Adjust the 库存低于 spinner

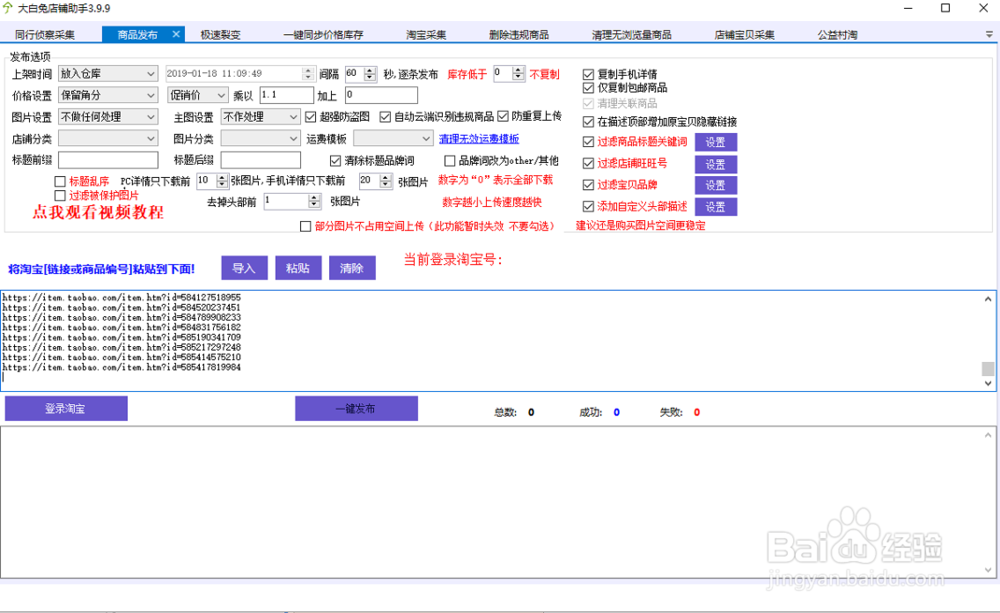click(518, 74)
